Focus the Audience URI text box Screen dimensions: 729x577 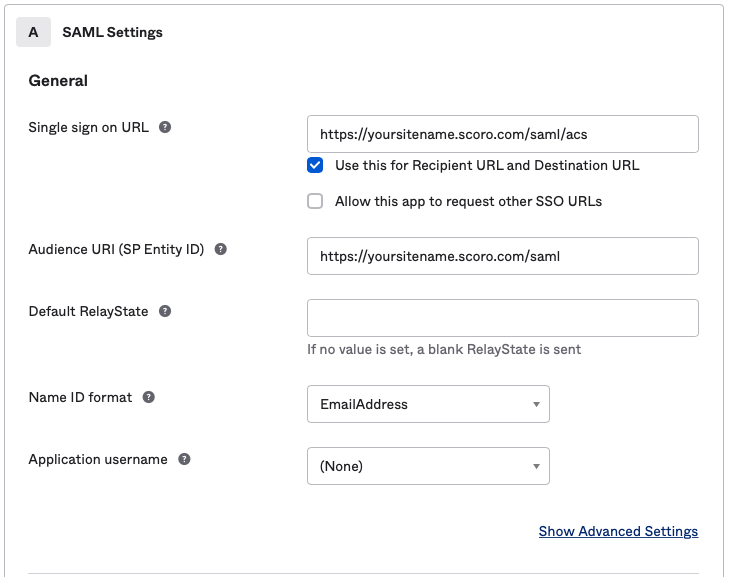(x=503, y=256)
